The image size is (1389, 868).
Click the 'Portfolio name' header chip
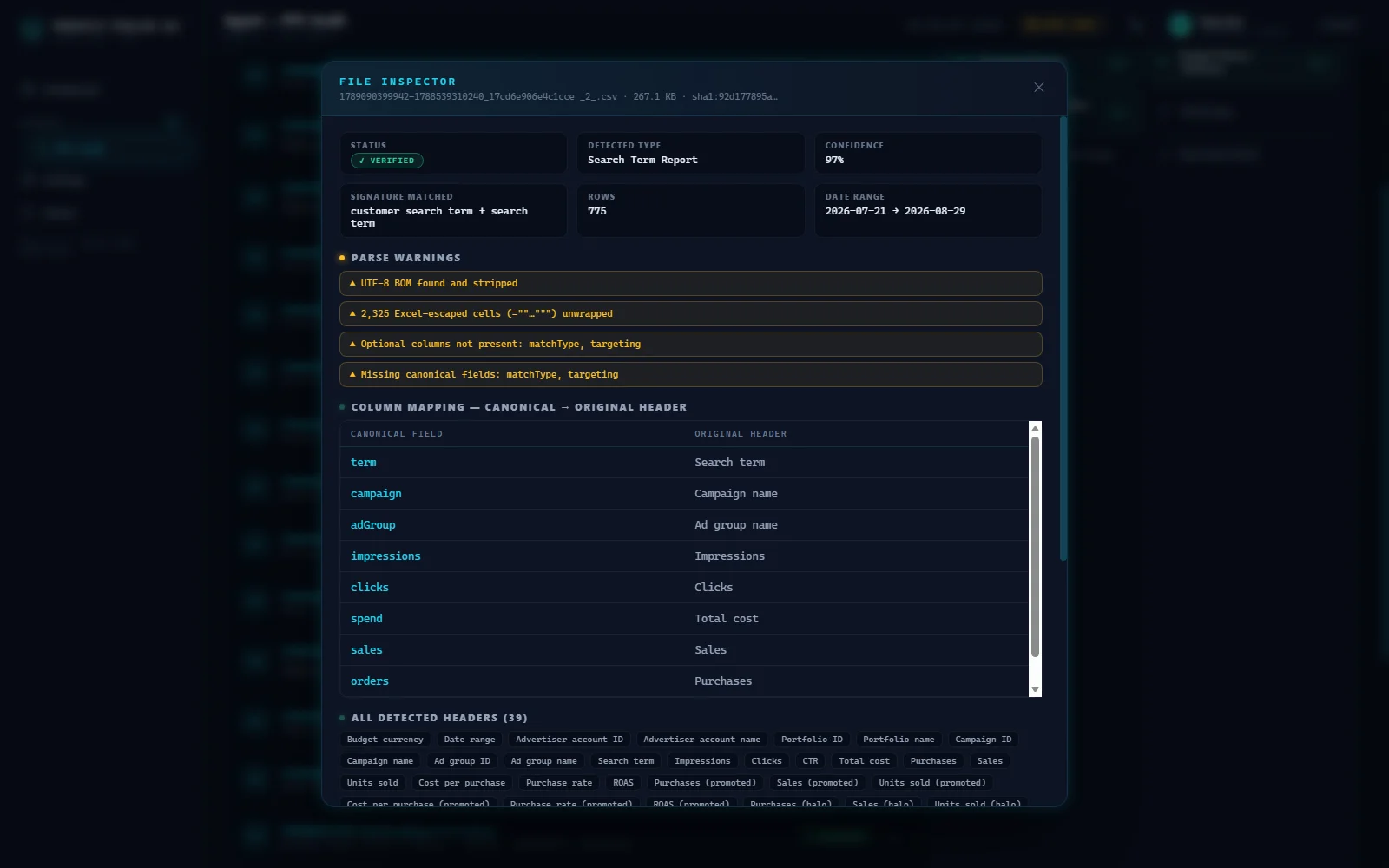899,740
